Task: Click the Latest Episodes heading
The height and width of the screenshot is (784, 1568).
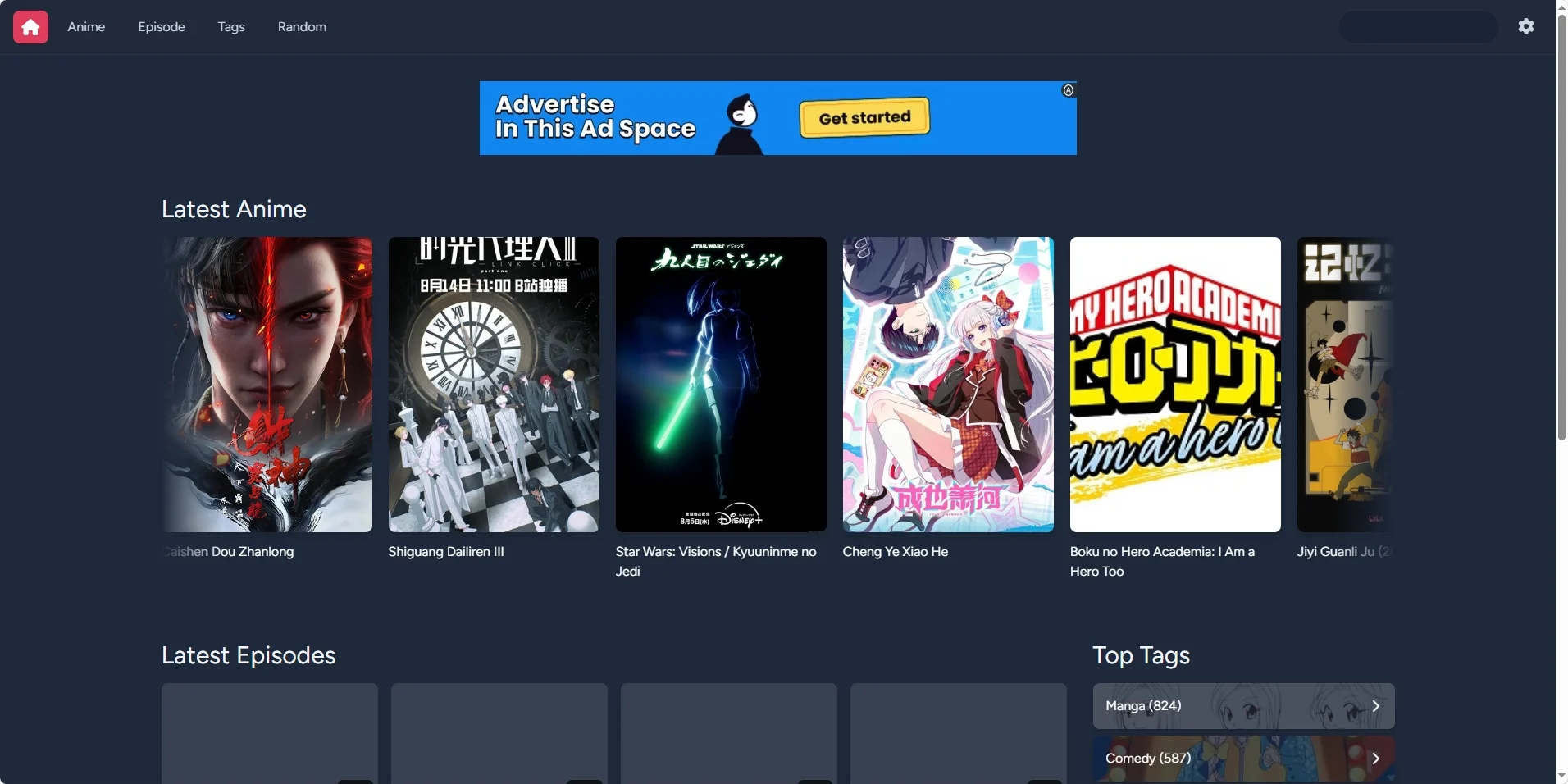Action: click(248, 655)
